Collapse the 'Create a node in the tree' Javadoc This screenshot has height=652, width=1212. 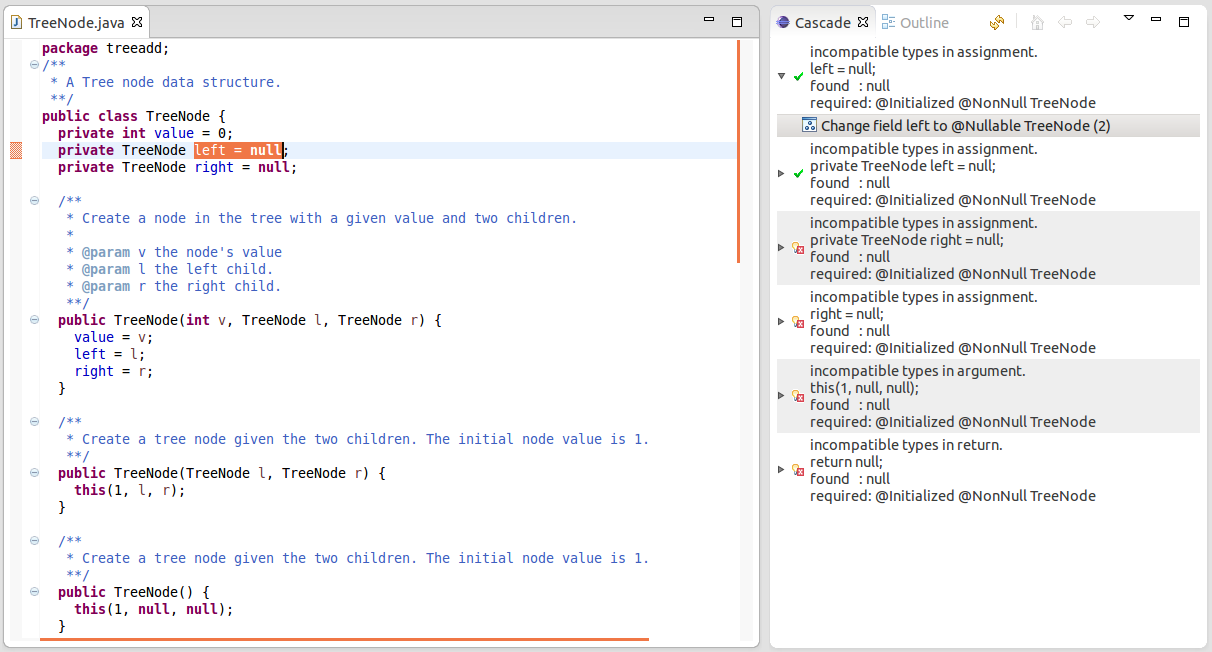pos(34,201)
